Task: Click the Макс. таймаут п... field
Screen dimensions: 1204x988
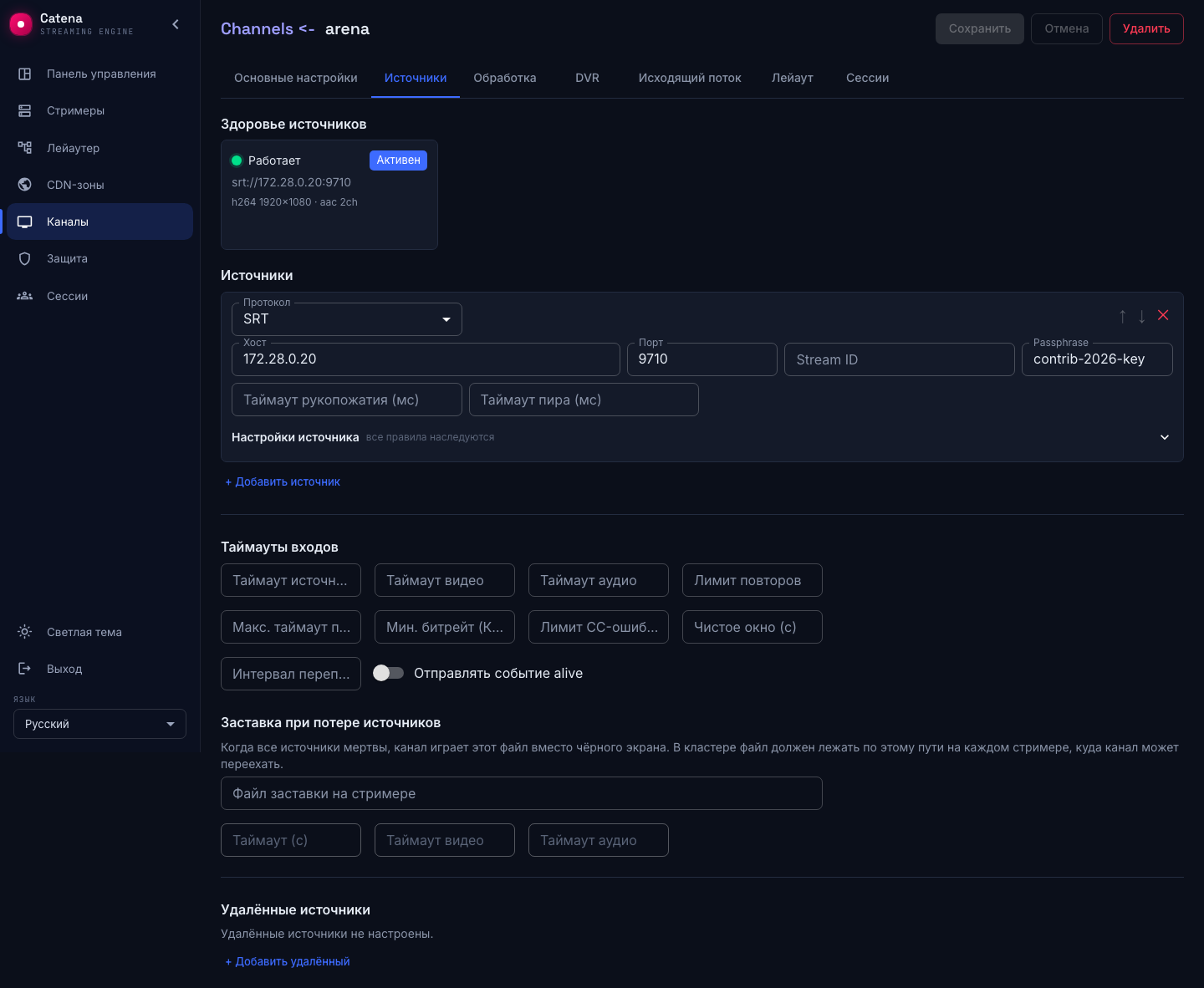Action: pos(291,627)
